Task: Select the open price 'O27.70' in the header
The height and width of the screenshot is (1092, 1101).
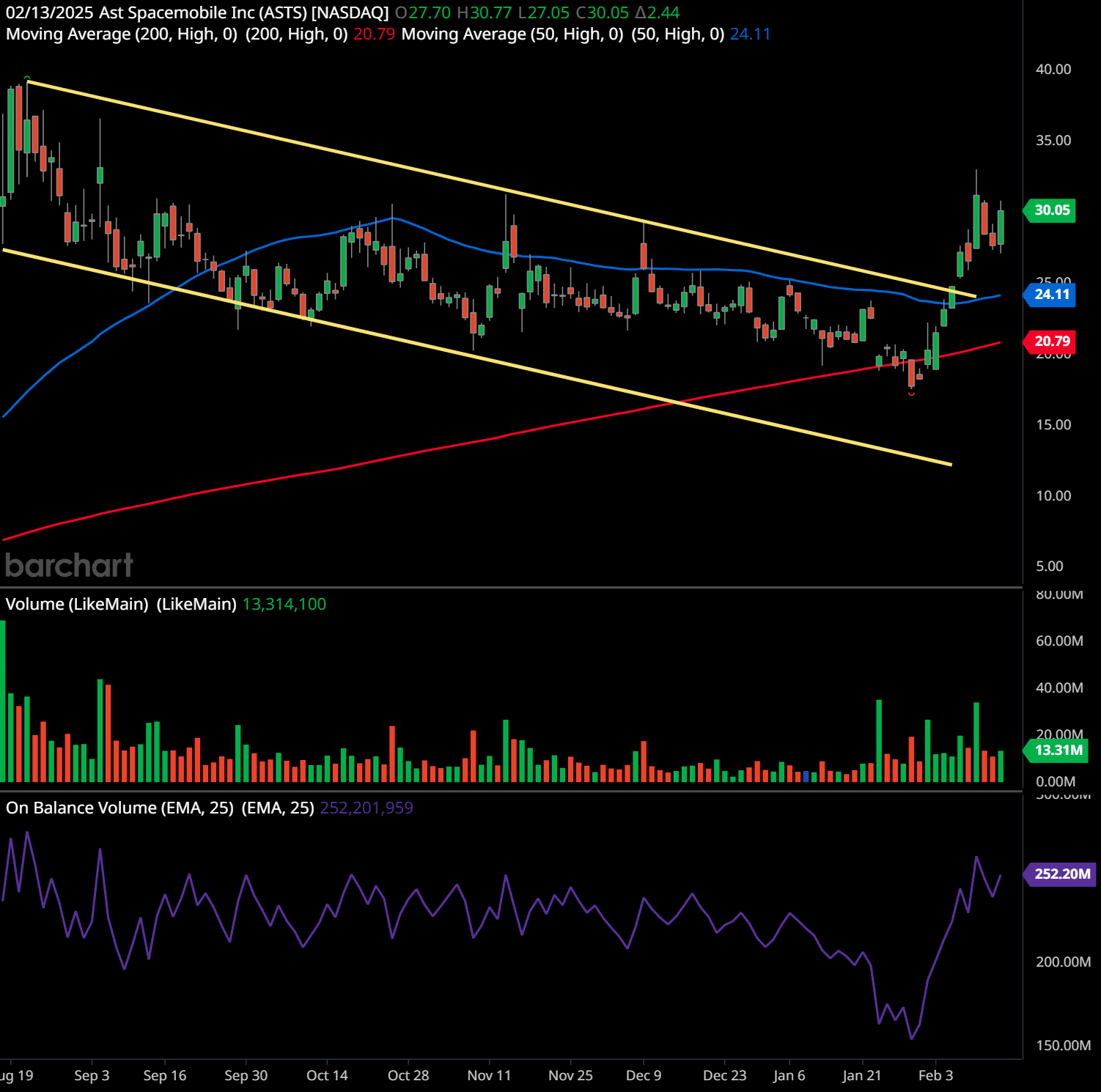Action: [x=423, y=12]
